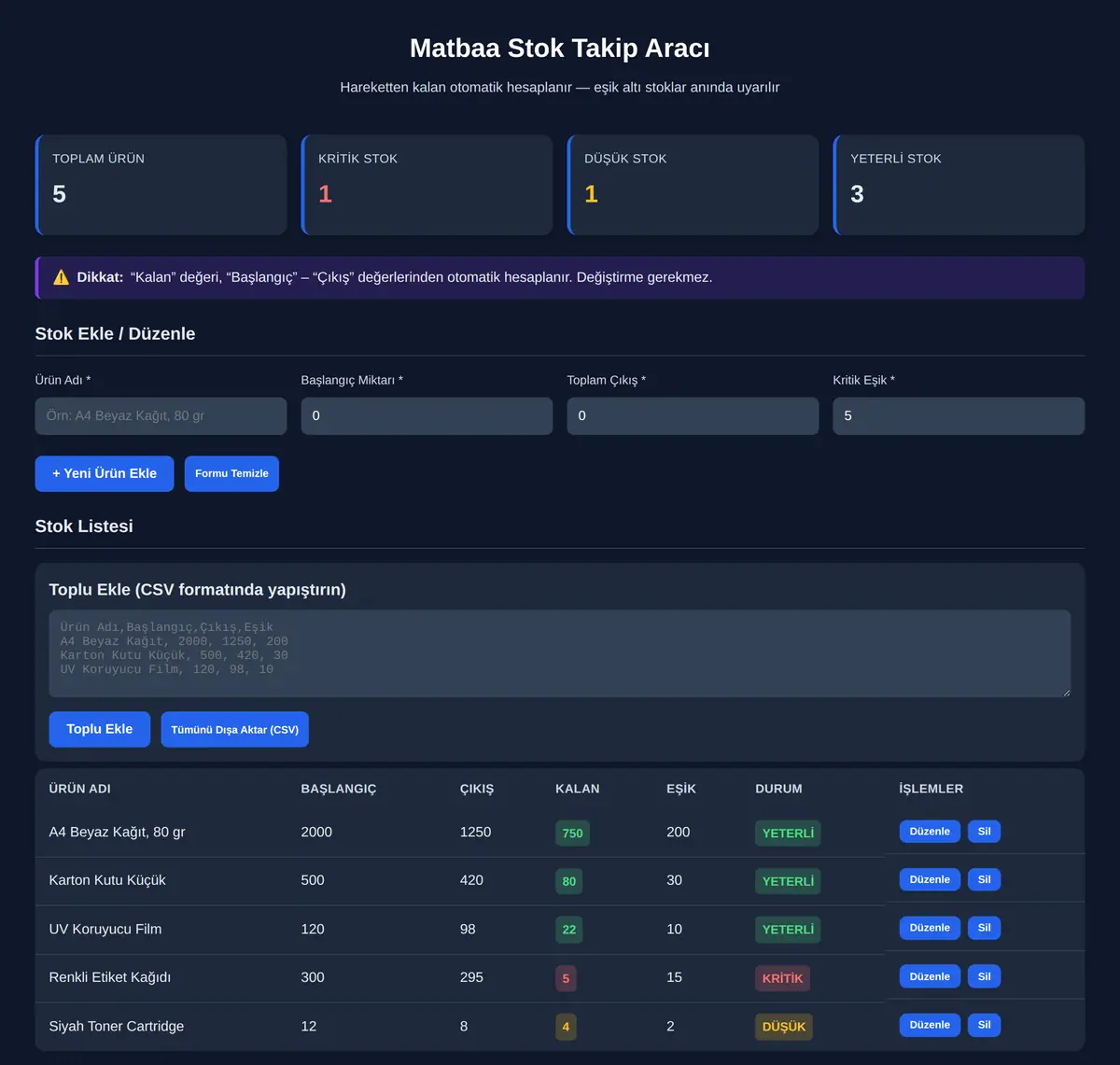
Task: Click remaining value 5 for Renkli Etiket
Action: [x=566, y=978]
